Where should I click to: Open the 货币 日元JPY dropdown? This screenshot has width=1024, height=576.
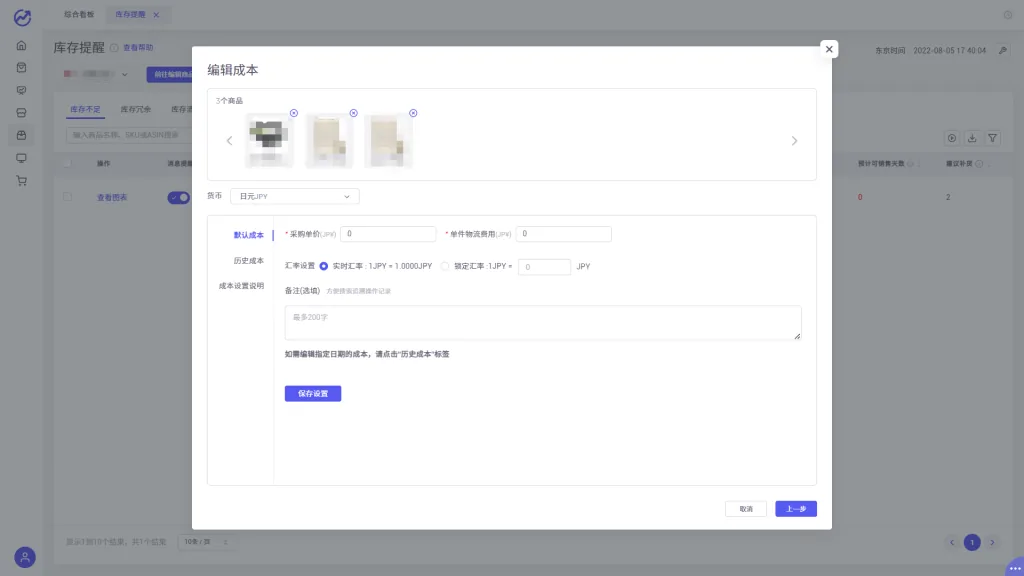295,197
